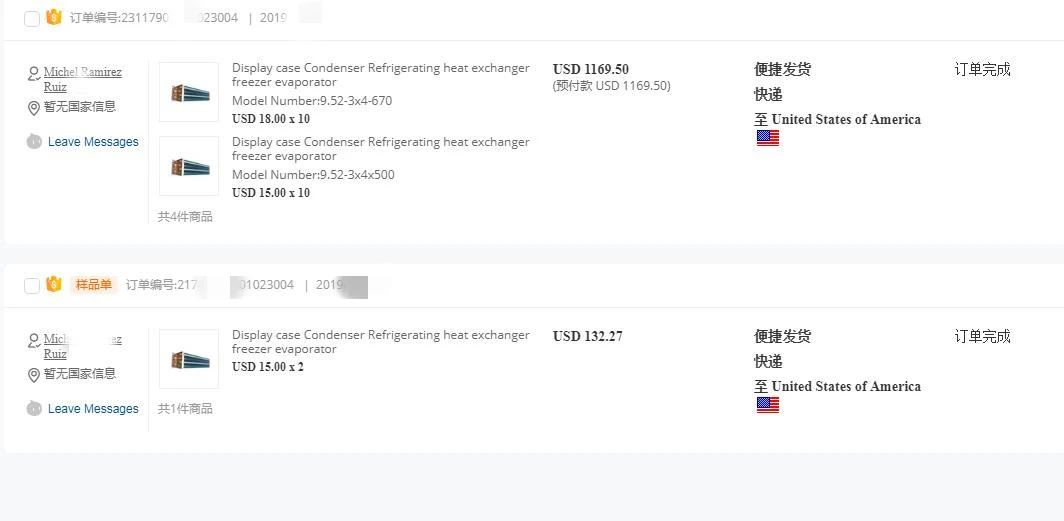Click the US flag icon in the USD 132.27 order

click(x=767, y=405)
